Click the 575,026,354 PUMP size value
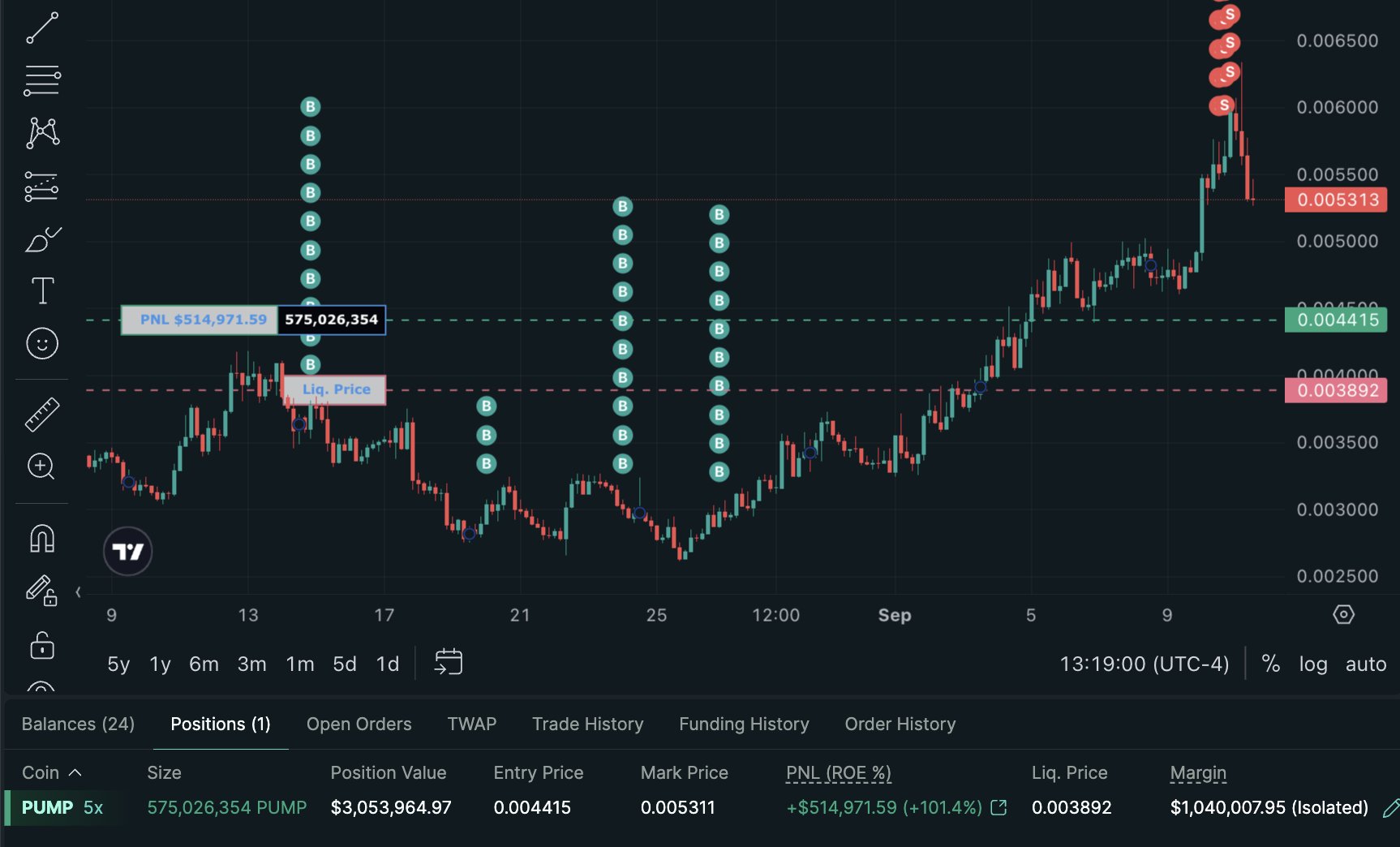 click(227, 807)
